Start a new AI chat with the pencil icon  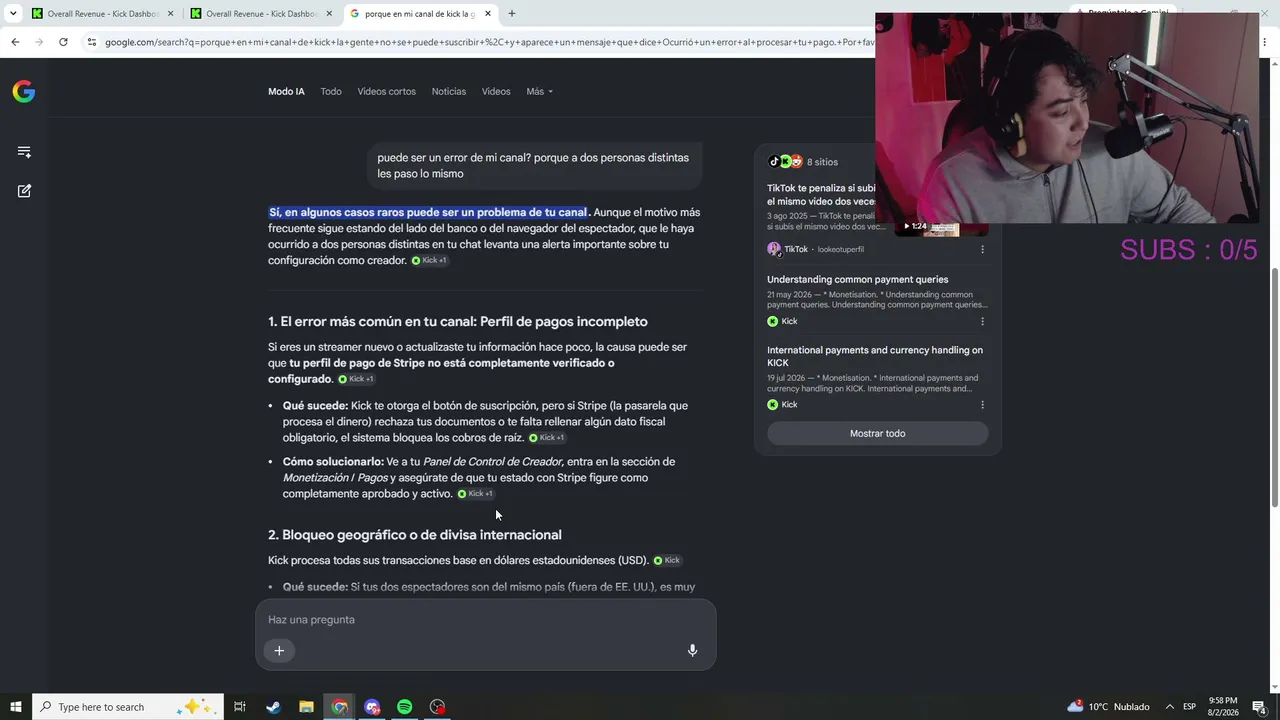click(x=24, y=190)
